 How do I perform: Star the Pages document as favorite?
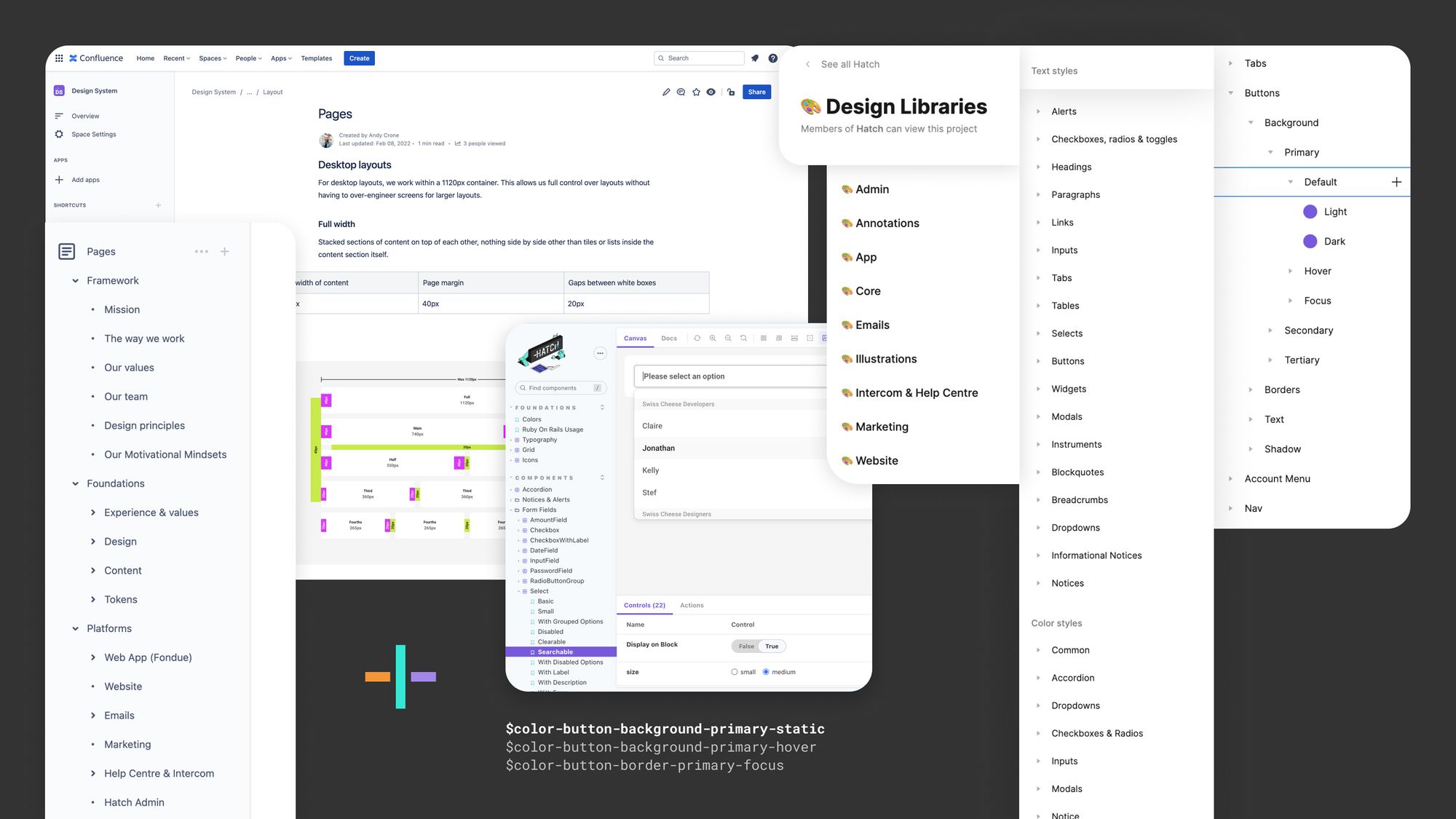pyautogui.click(x=696, y=92)
